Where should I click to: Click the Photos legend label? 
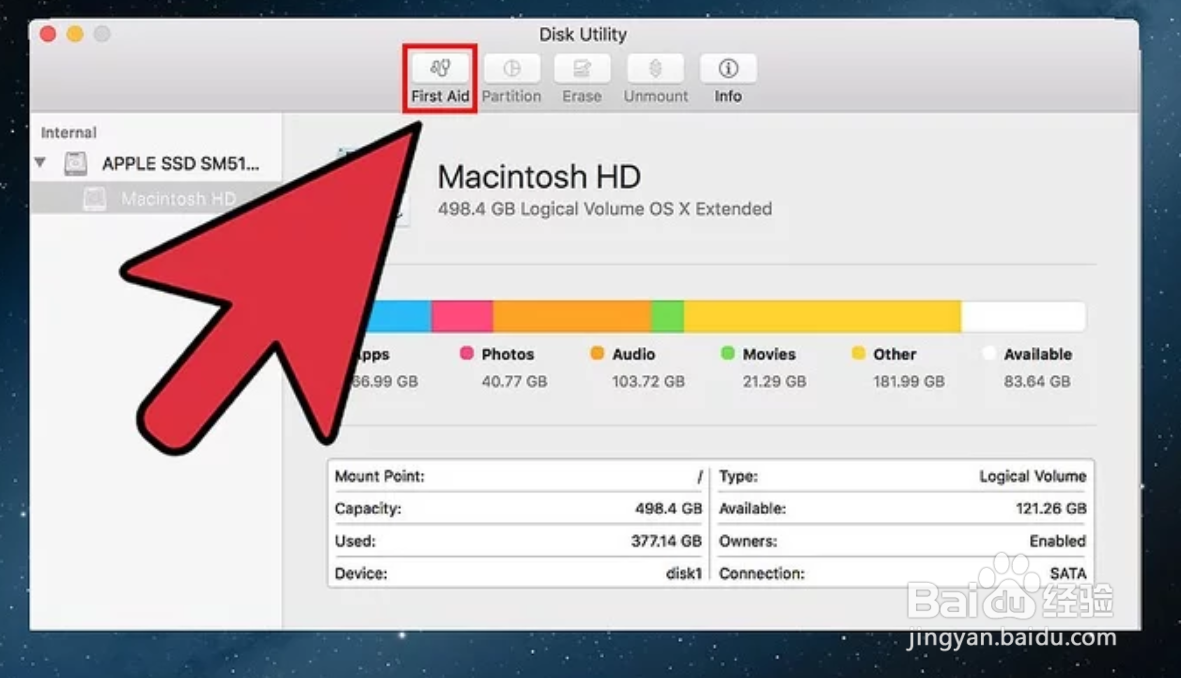(x=508, y=354)
